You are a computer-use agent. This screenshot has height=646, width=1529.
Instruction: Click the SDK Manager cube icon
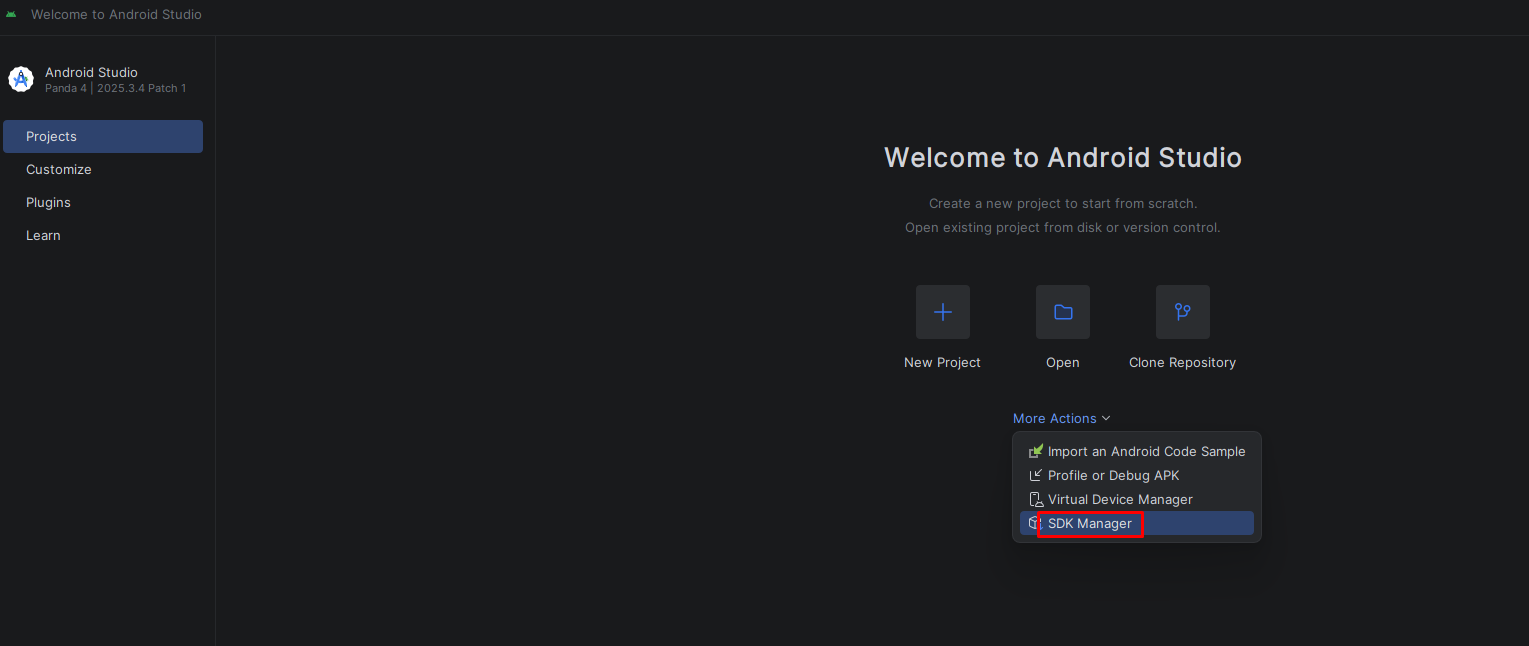(x=1035, y=523)
